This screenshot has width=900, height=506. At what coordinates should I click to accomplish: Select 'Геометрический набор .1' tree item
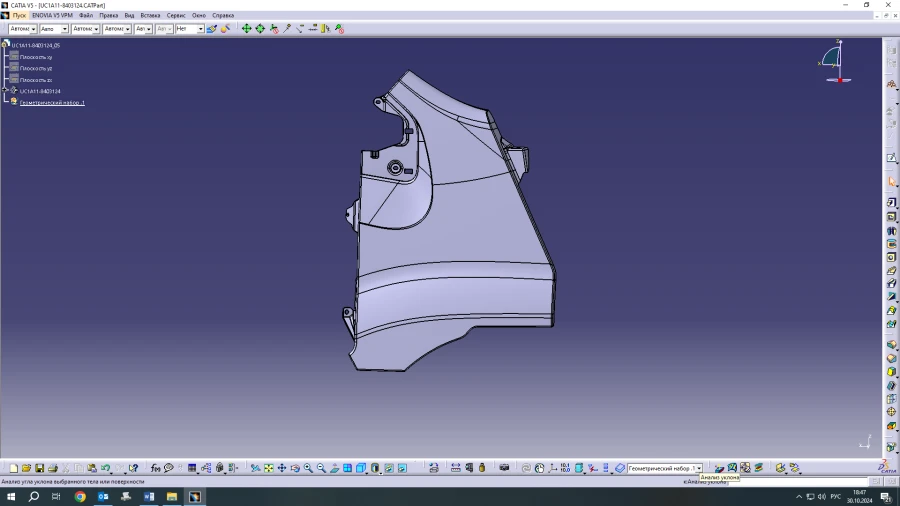click(x=52, y=103)
